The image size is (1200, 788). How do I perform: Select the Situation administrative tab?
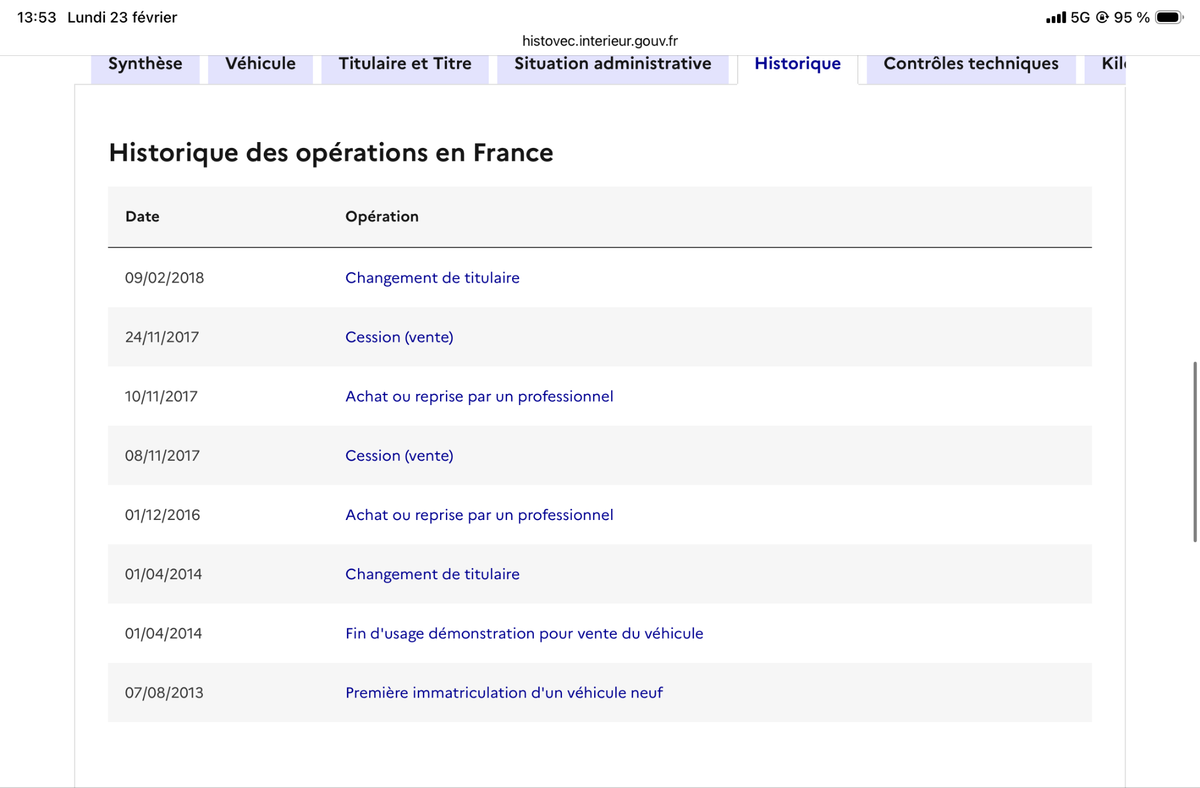pyautogui.click(x=613, y=64)
